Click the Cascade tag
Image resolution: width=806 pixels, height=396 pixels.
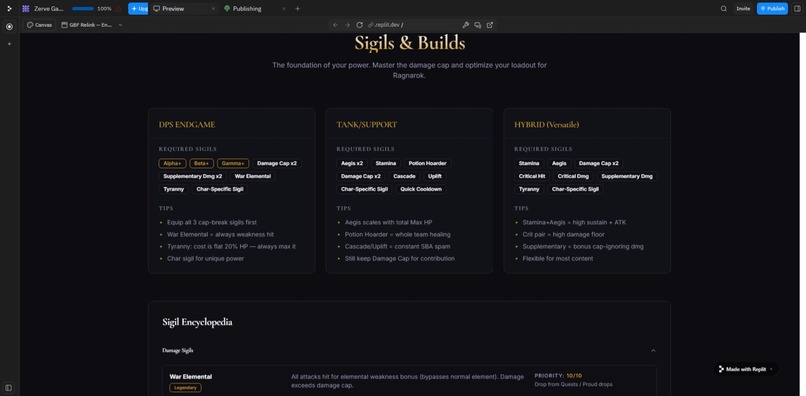(404, 176)
